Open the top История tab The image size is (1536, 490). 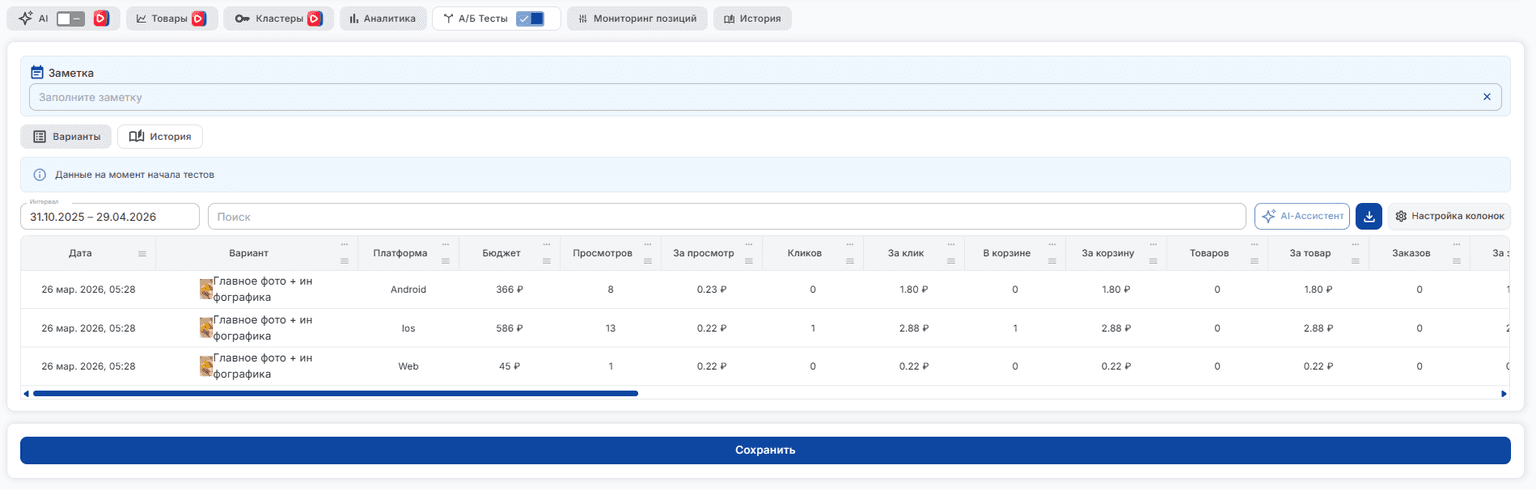[x=752, y=18]
